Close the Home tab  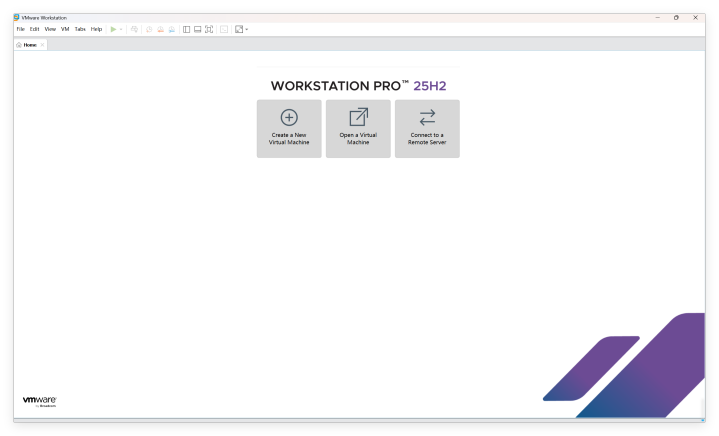coord(42,45)
